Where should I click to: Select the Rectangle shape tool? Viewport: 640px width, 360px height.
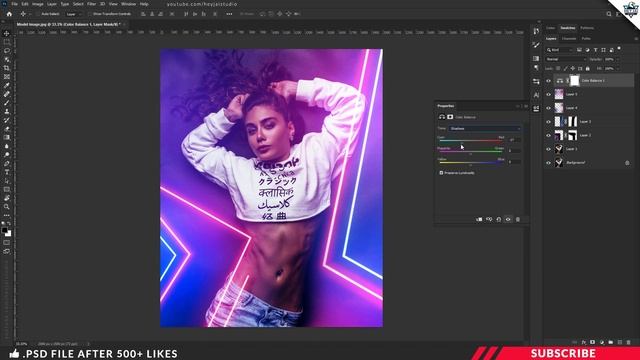7,189
